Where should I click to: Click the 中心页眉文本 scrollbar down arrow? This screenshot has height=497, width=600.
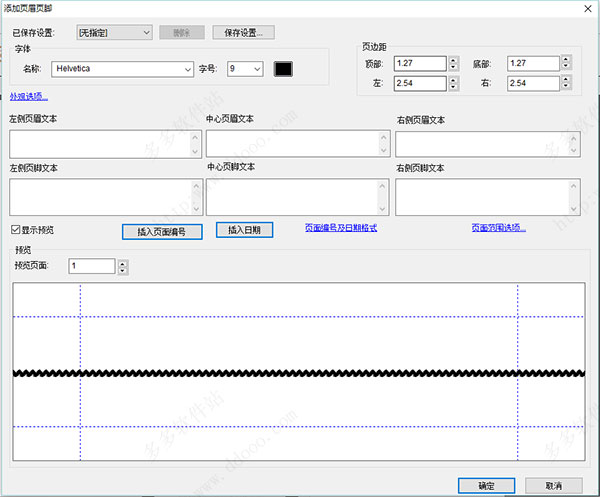pos(384,151)
